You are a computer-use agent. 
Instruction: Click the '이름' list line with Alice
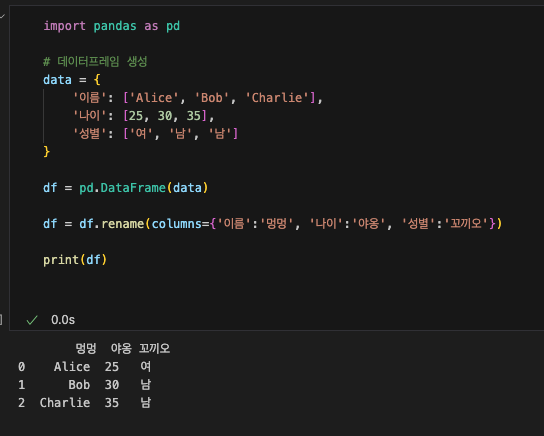[x=198, y=98]
